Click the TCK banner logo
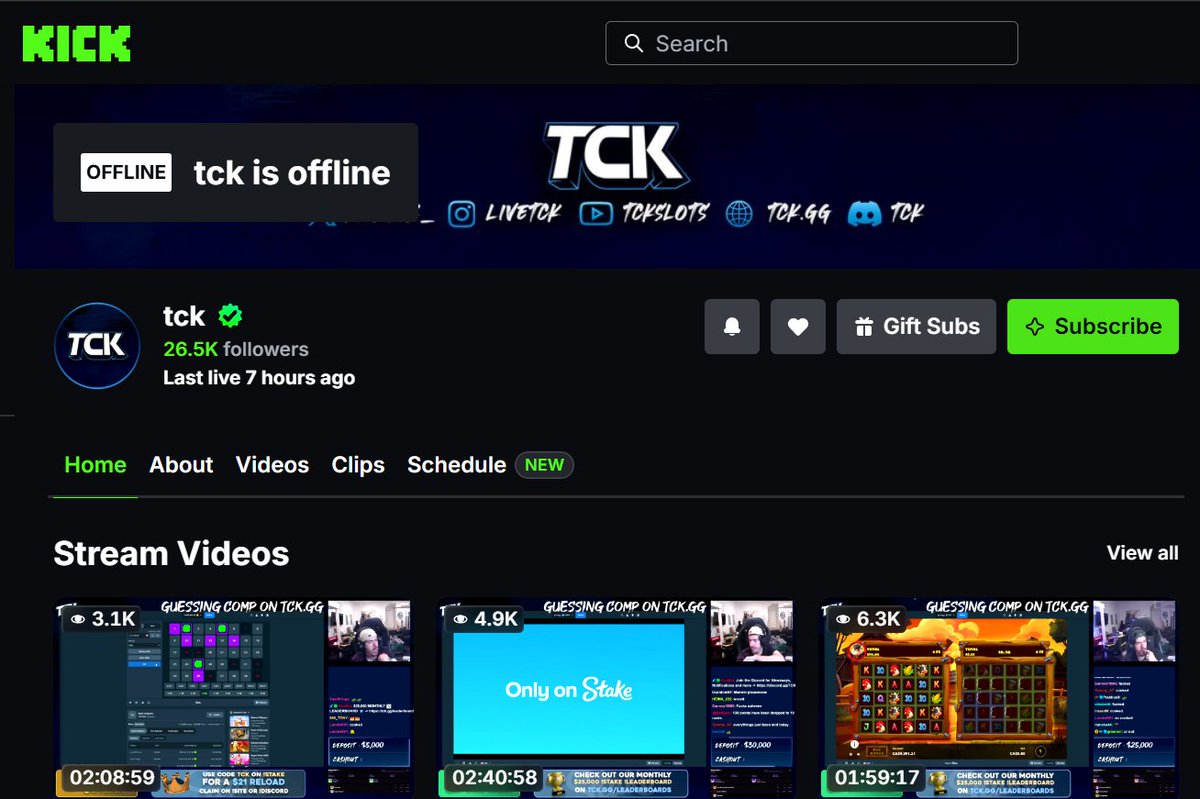 [x=615, y=156]
